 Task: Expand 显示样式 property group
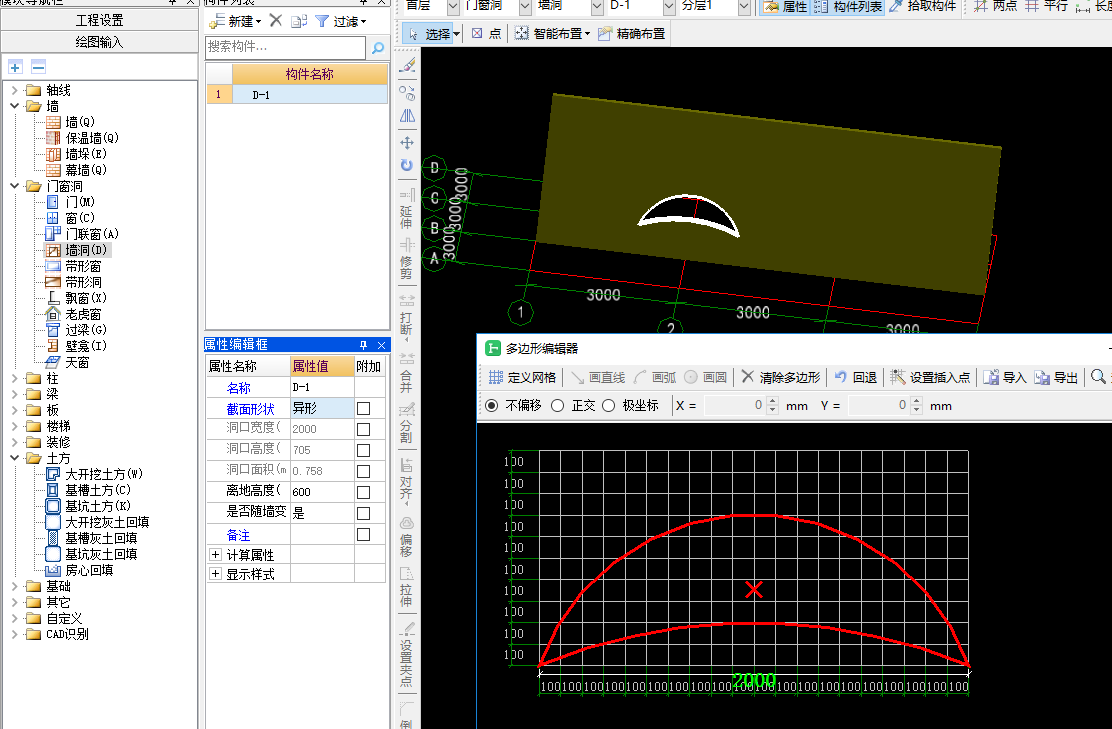click(216, 573)
